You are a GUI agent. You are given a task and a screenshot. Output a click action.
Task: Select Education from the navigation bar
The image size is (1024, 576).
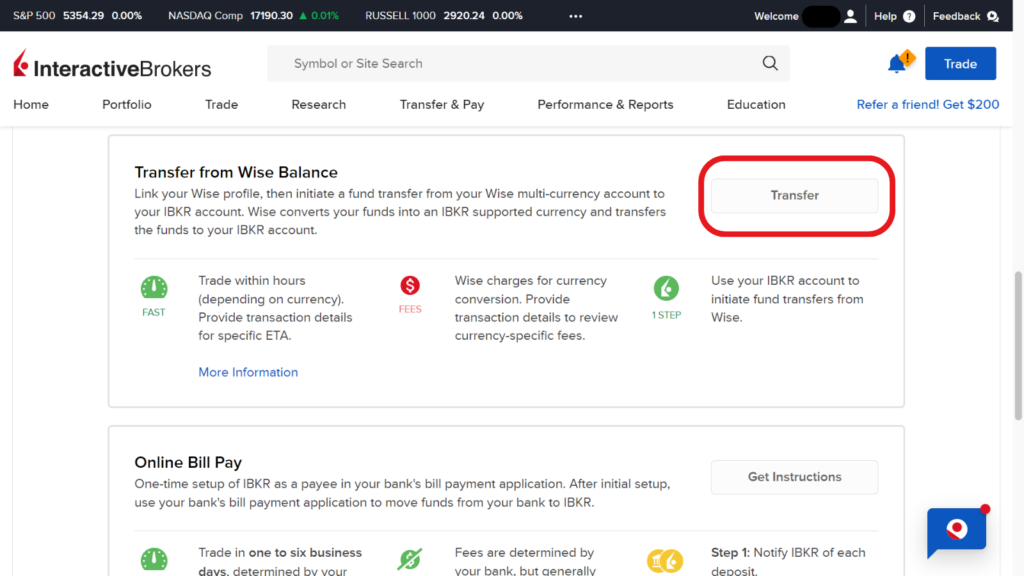tap(755, 104)
